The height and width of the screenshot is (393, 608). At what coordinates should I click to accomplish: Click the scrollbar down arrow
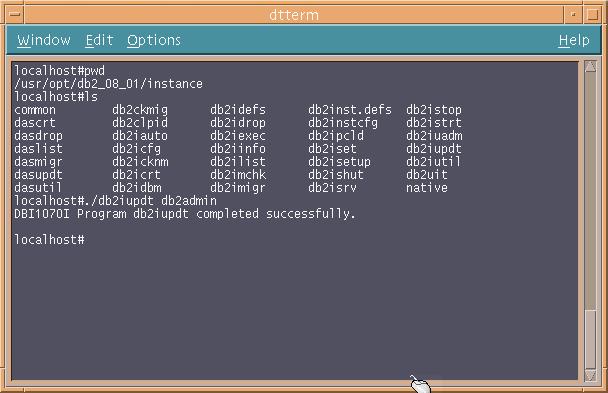pos(590,375)
